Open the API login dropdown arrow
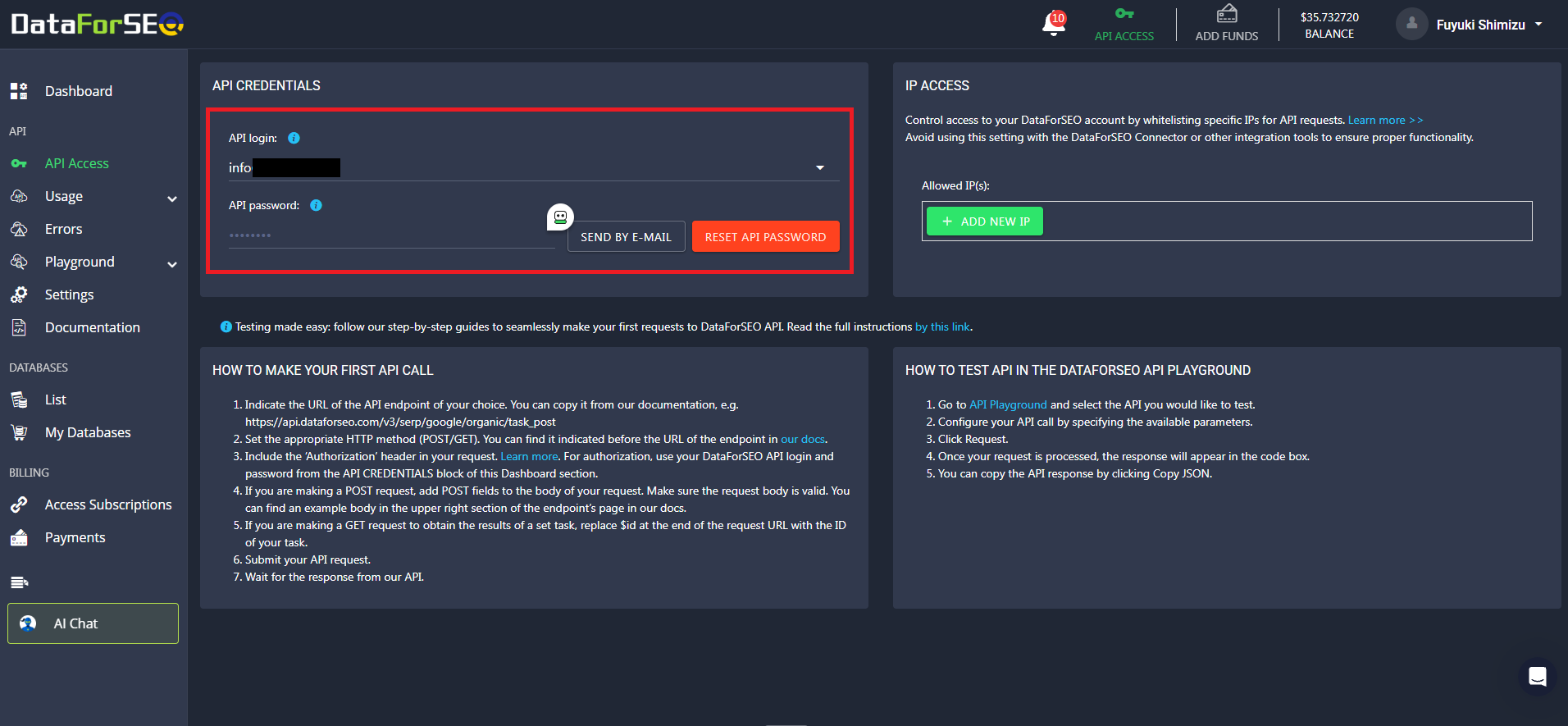Viewport: 1568px width, 726px height. pos(820,168)
